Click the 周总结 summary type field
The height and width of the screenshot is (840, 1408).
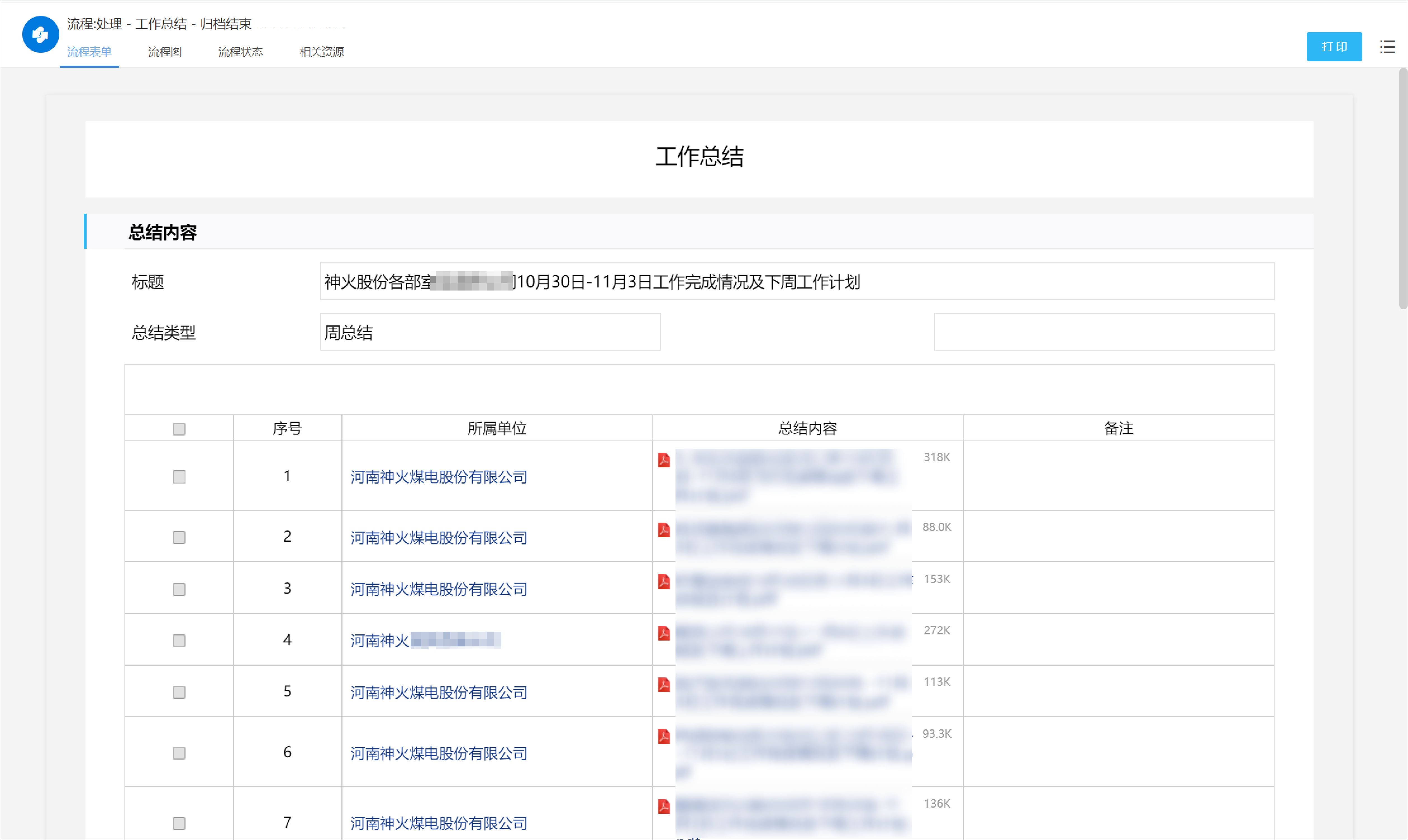pos(490,332)
